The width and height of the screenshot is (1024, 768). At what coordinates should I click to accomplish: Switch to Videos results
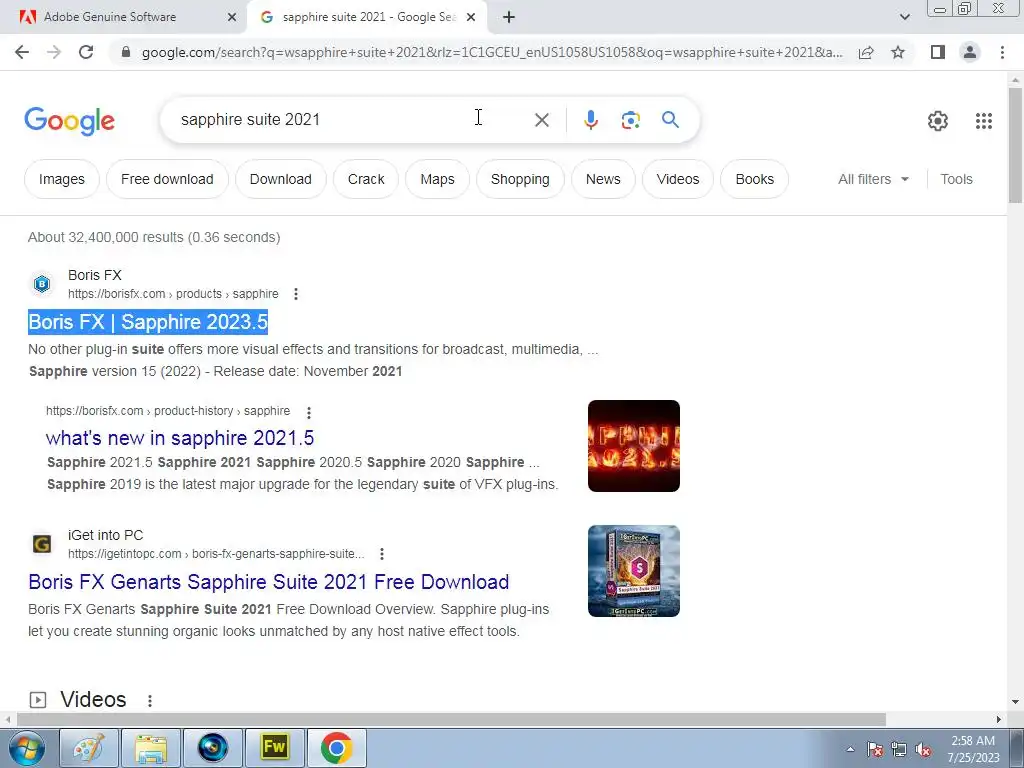678,179
